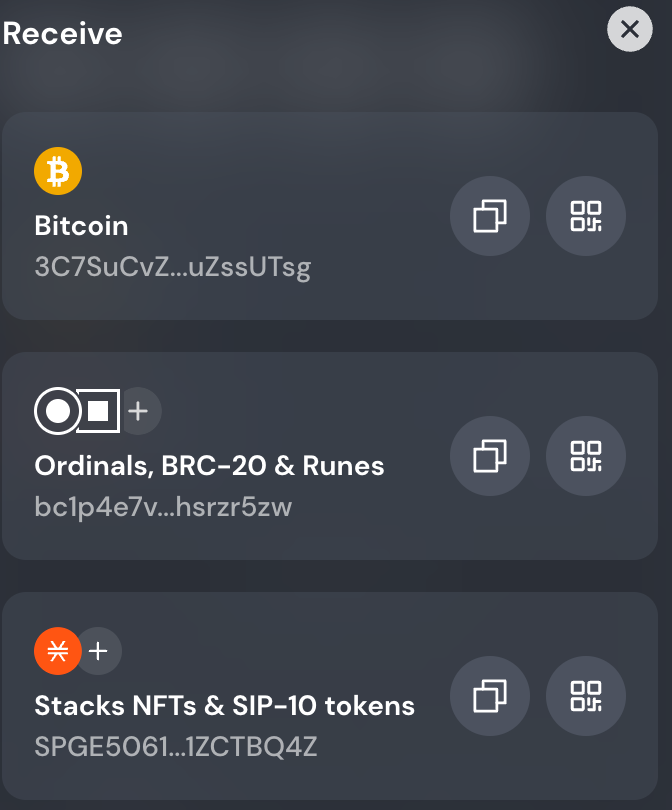Select the Stacks NFTs & SIP-10 tokens label

[x=224, y=706]
